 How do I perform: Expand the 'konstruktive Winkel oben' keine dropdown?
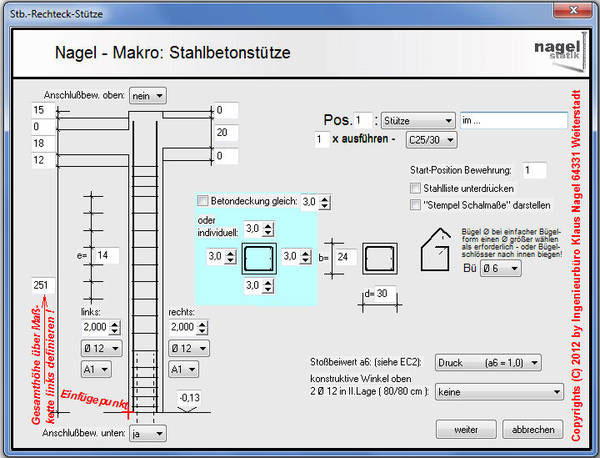pos(497,393)
